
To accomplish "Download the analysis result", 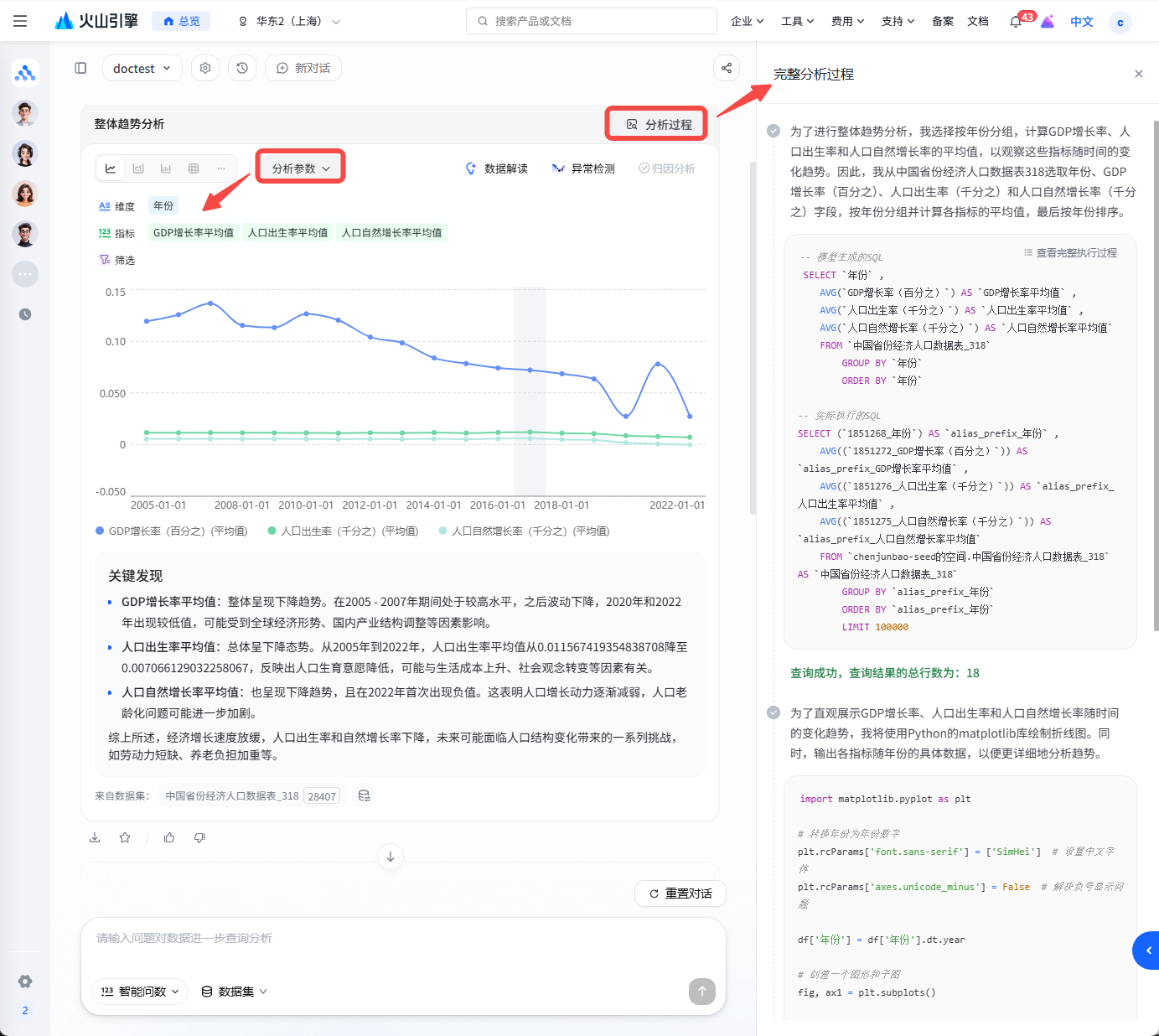I will click(95, 837).
